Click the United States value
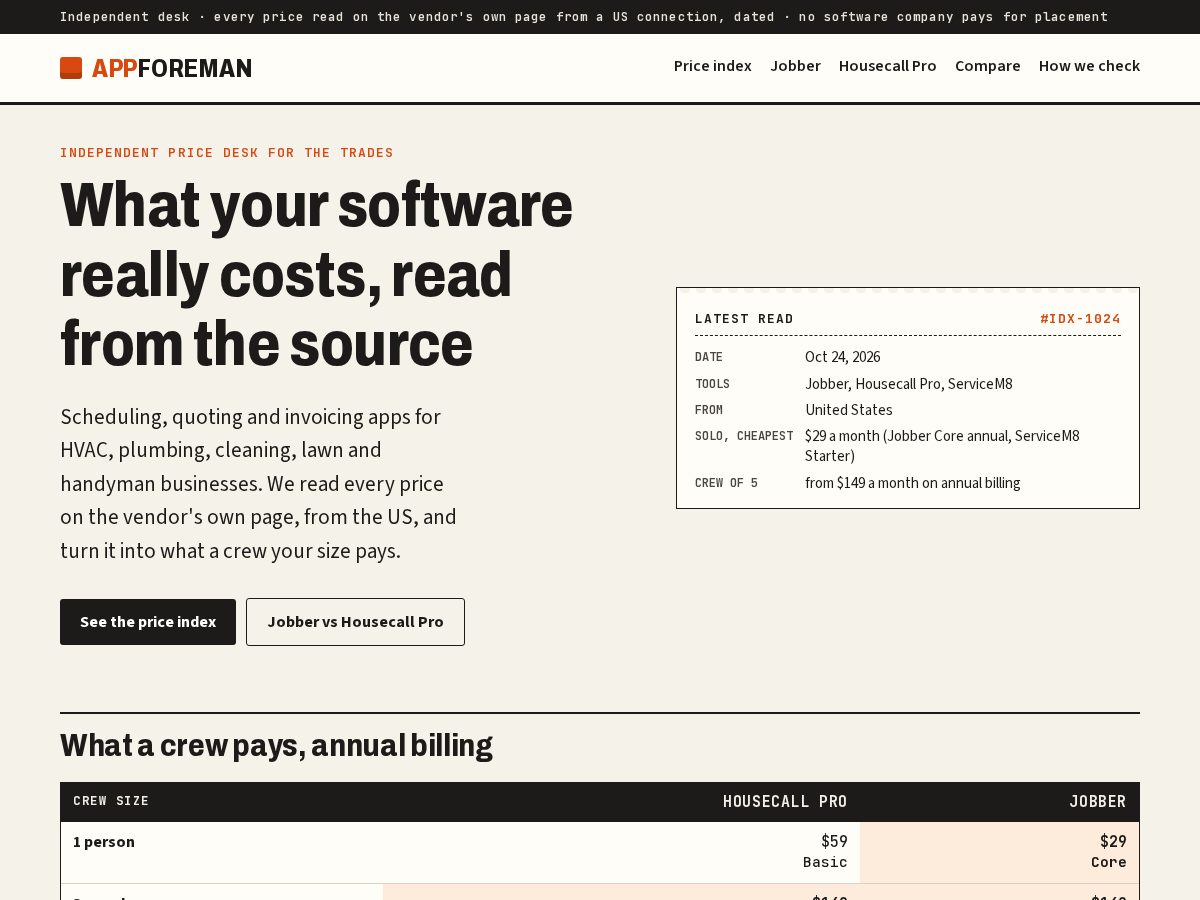The width and height of the screenshot is (1200, 900). pos(849,410)
